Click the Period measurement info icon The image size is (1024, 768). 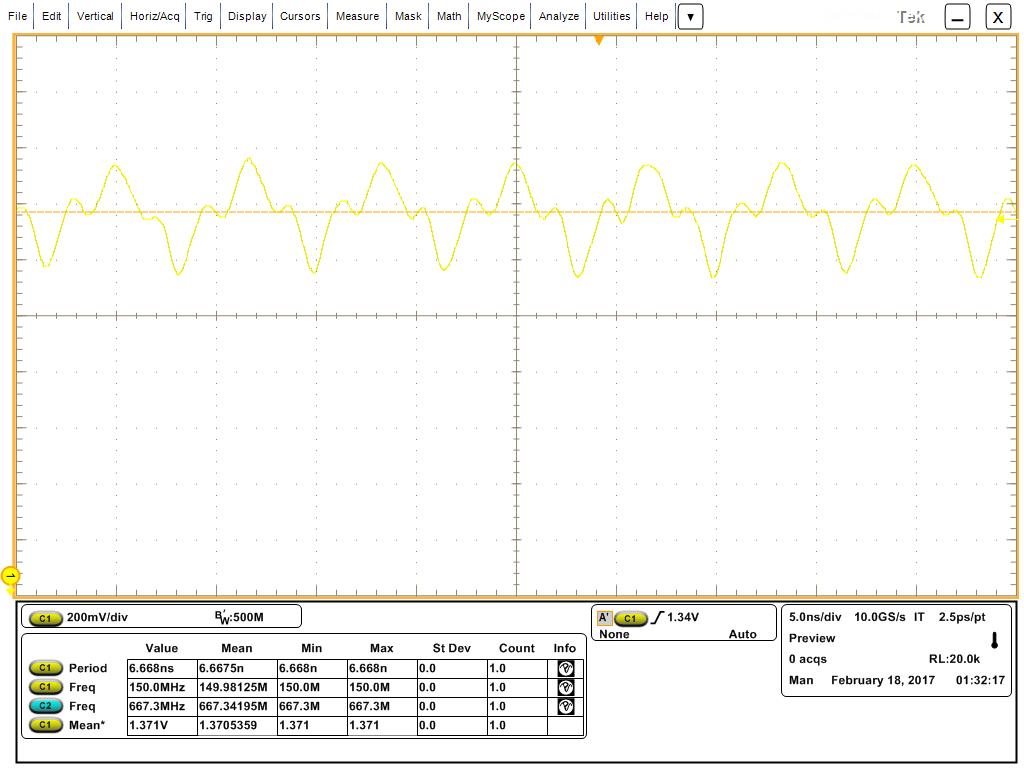(x=566, y=668)
